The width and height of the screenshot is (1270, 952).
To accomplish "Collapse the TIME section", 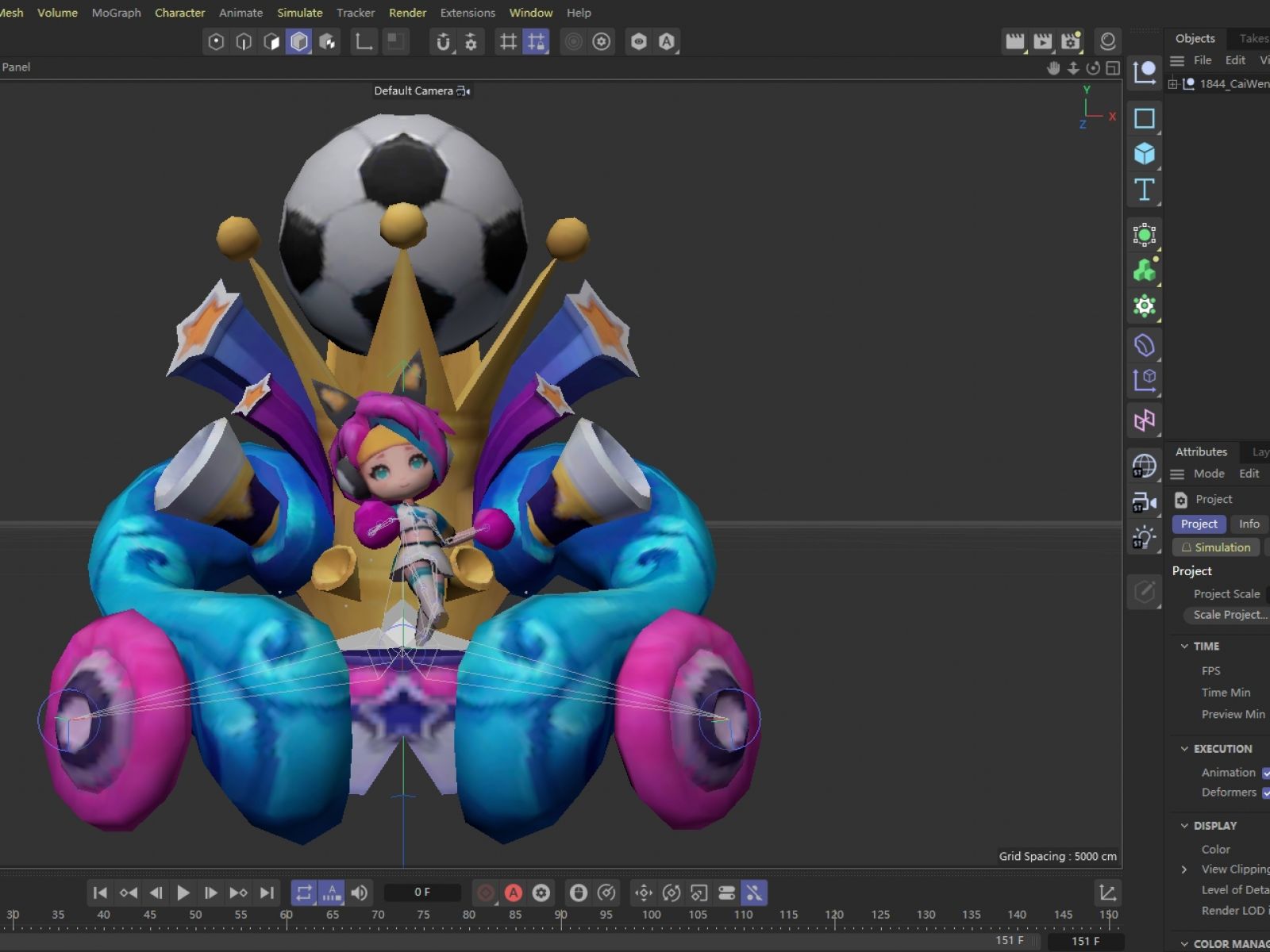I will pyautogui.click(x=1184, y=647).
